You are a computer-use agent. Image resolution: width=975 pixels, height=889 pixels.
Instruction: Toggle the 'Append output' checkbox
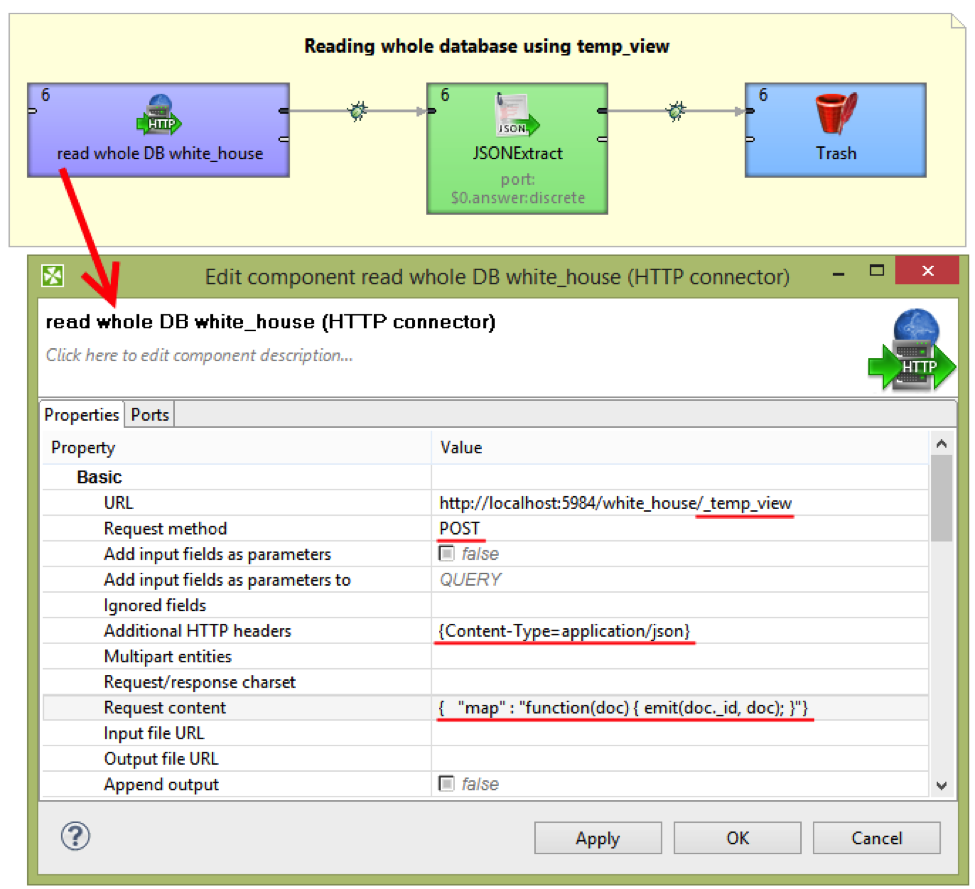click(447, 784)
